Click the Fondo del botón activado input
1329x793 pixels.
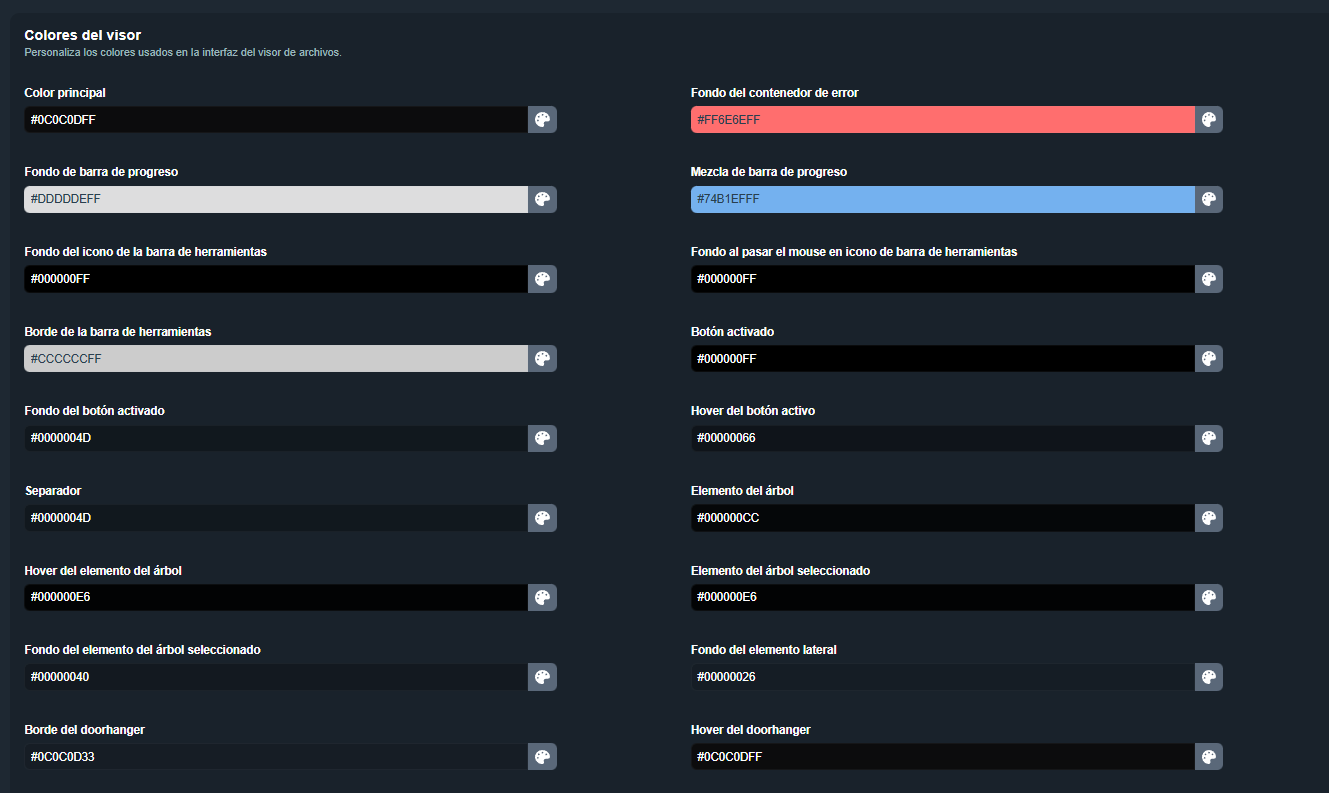pyautogui.click(x=275, y=438)
